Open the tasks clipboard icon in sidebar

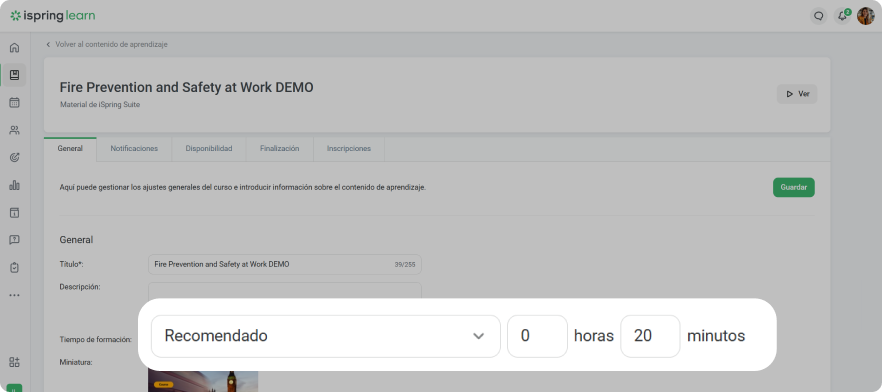pos(15,268)
